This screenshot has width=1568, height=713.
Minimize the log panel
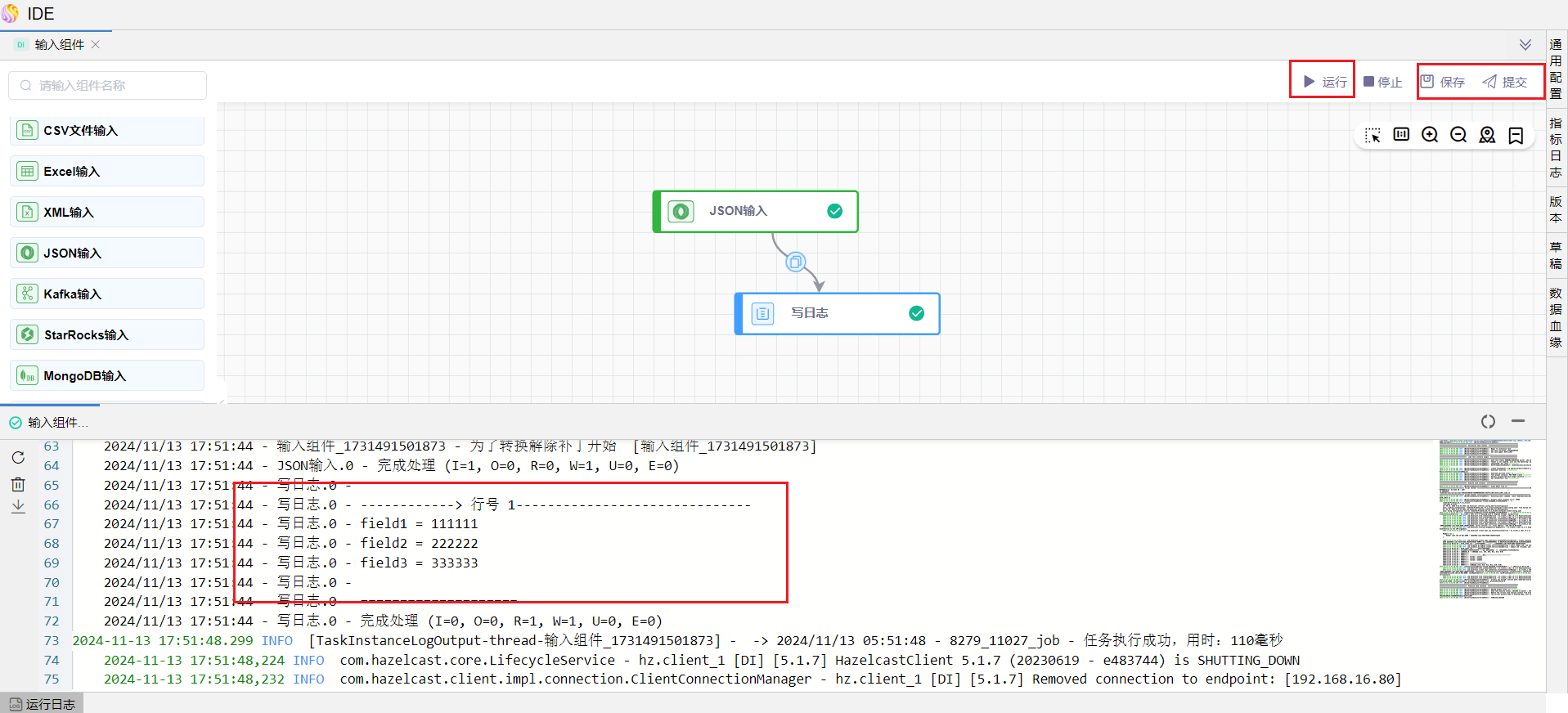pyautogui.click(x=1518, y=420)
